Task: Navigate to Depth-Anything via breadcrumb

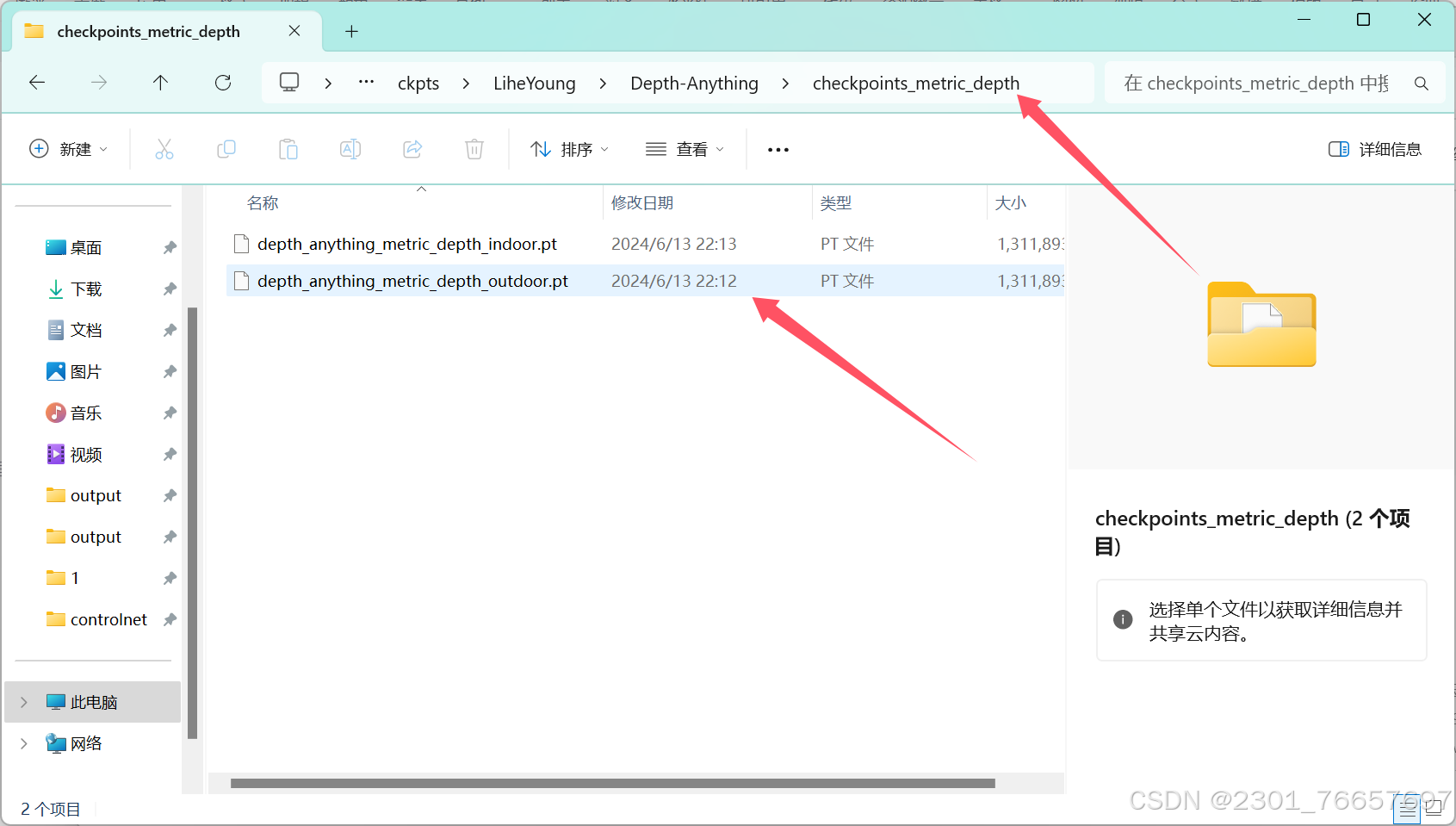Action: pyautogui.click(x=694, y=82)
